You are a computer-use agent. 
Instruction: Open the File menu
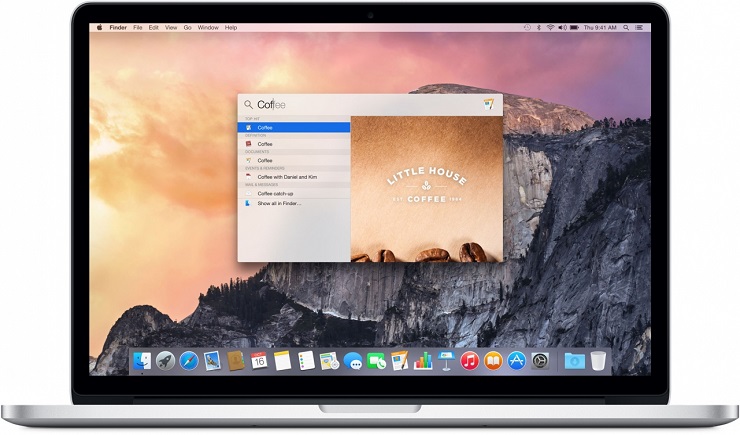coord(137,28)
